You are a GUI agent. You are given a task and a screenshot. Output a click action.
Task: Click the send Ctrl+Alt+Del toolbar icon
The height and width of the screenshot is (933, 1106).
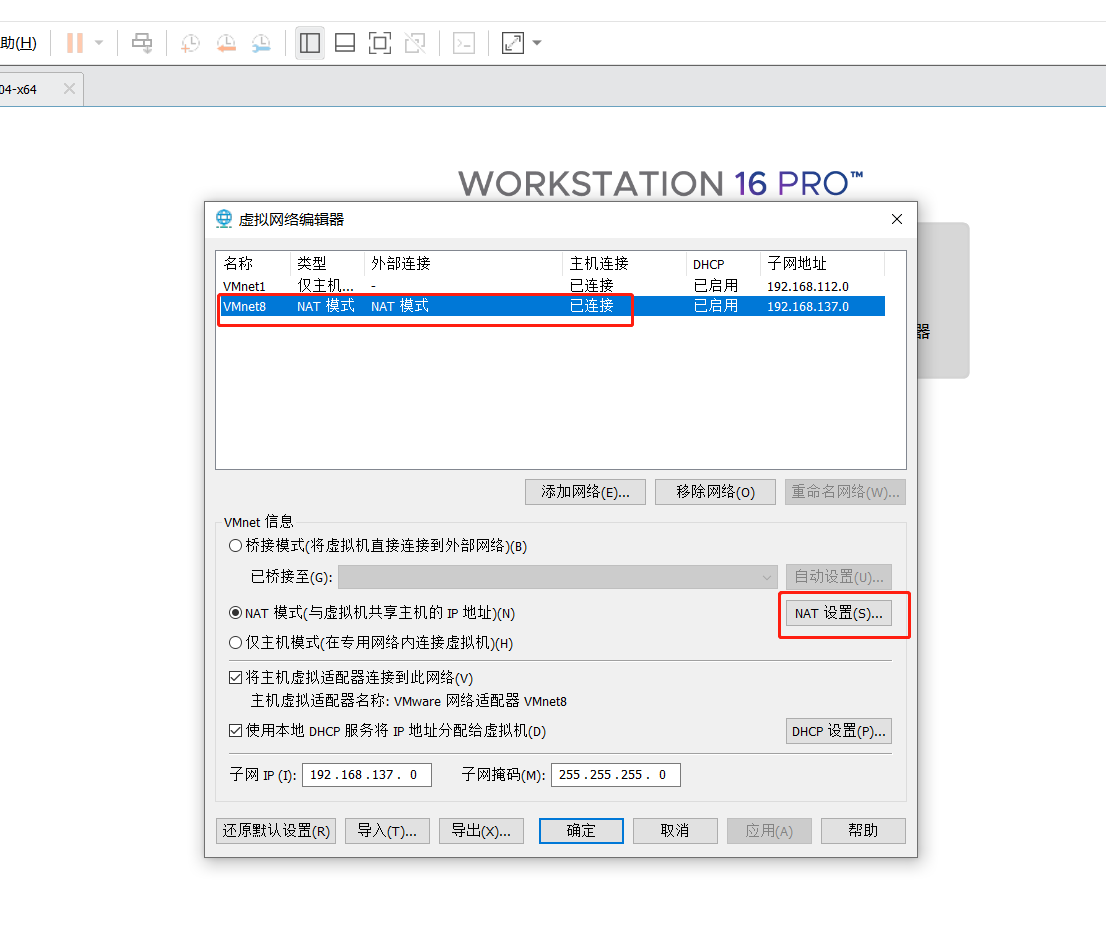tap(142, 43)
